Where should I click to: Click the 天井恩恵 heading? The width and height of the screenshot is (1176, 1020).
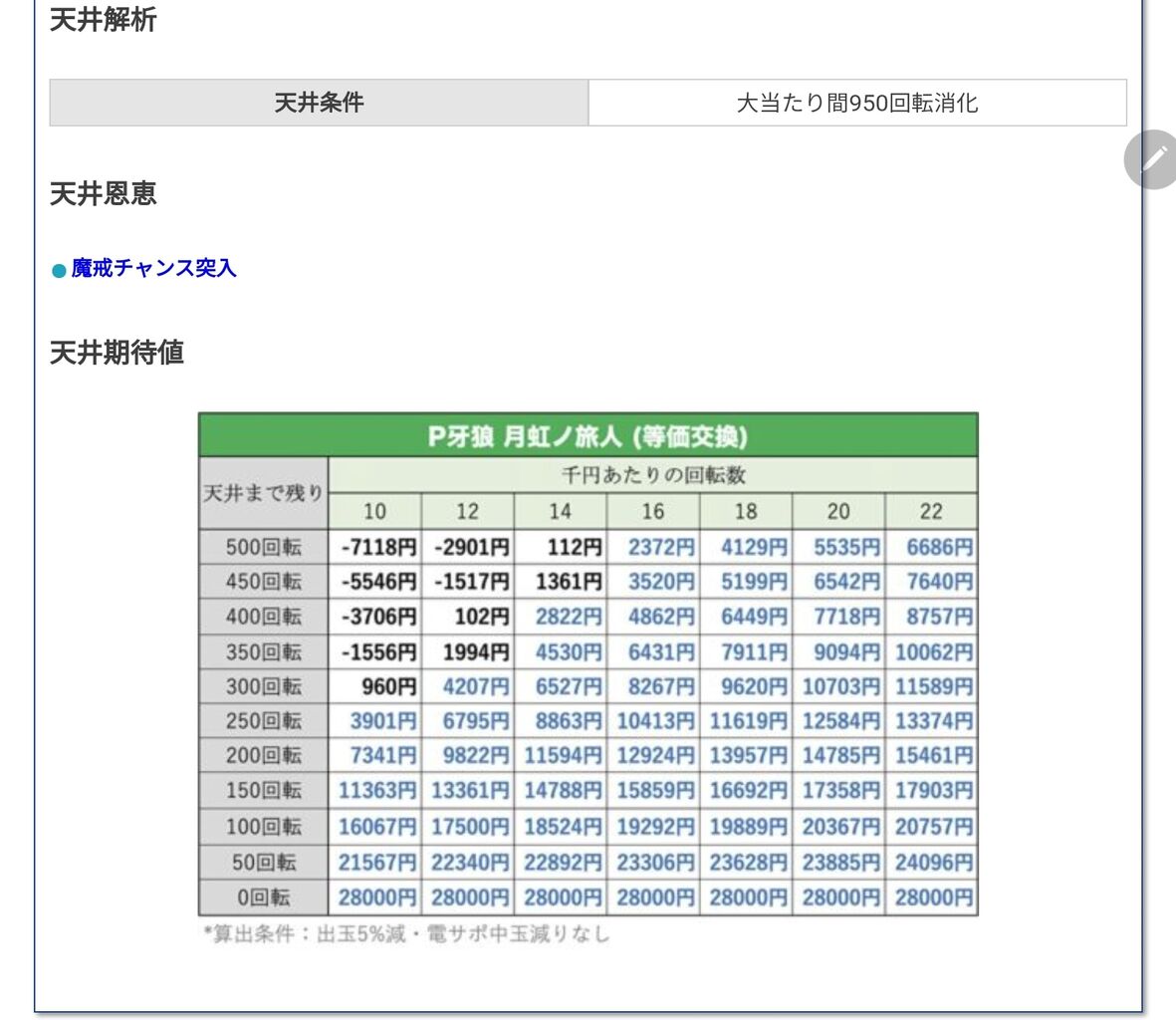(x=103, y=193)
